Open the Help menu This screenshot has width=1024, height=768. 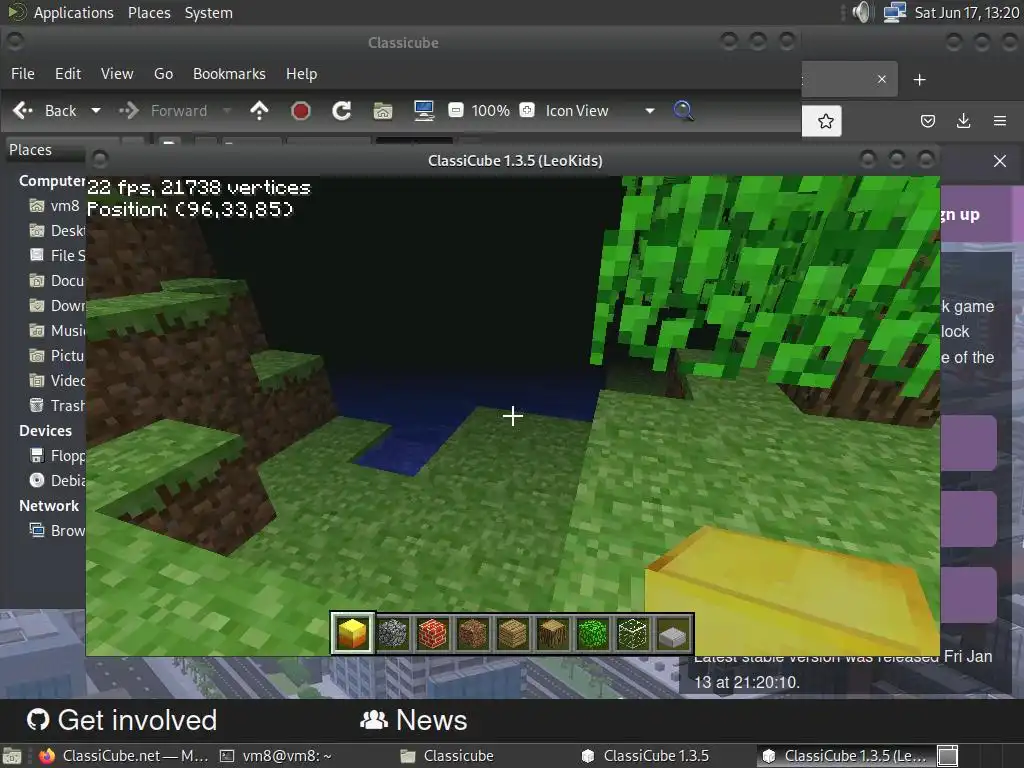(301, 74)
